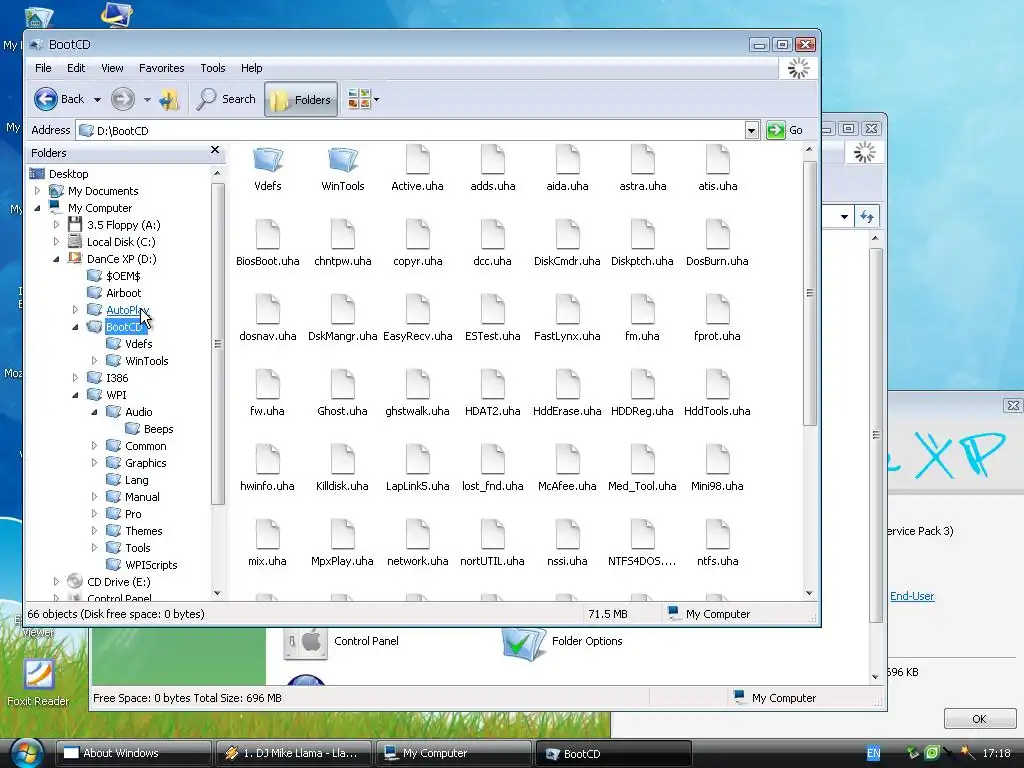Open the End-User link in About dialog

(912, 596)
